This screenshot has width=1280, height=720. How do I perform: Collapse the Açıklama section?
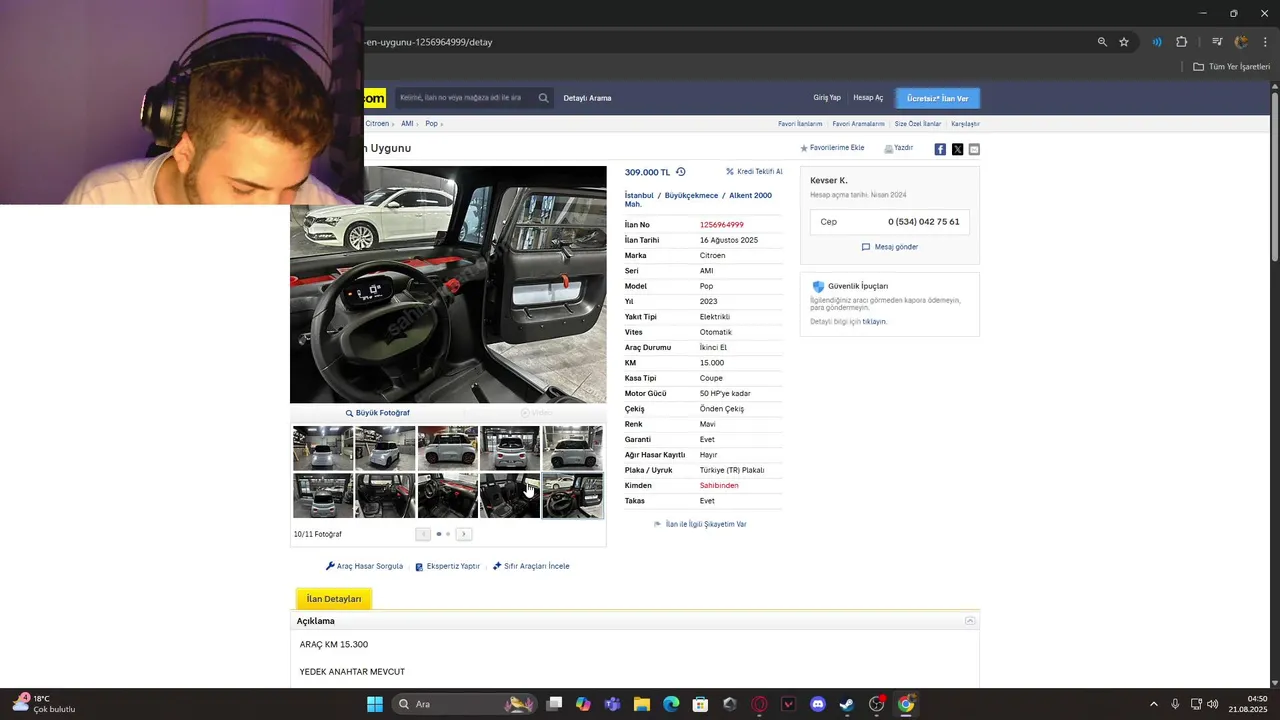(970, 621)
